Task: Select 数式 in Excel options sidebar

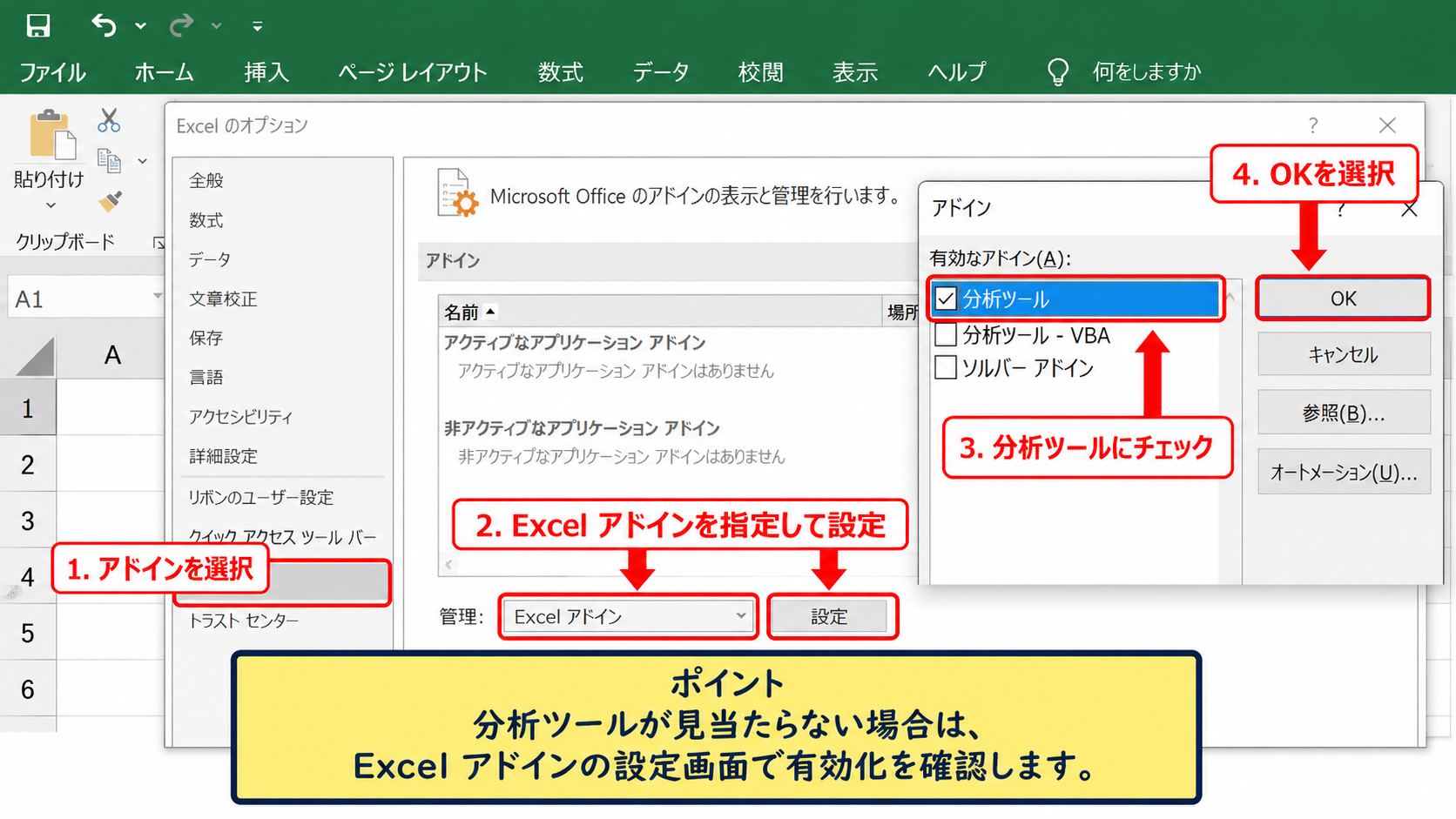Action: (x=206, y=220)
